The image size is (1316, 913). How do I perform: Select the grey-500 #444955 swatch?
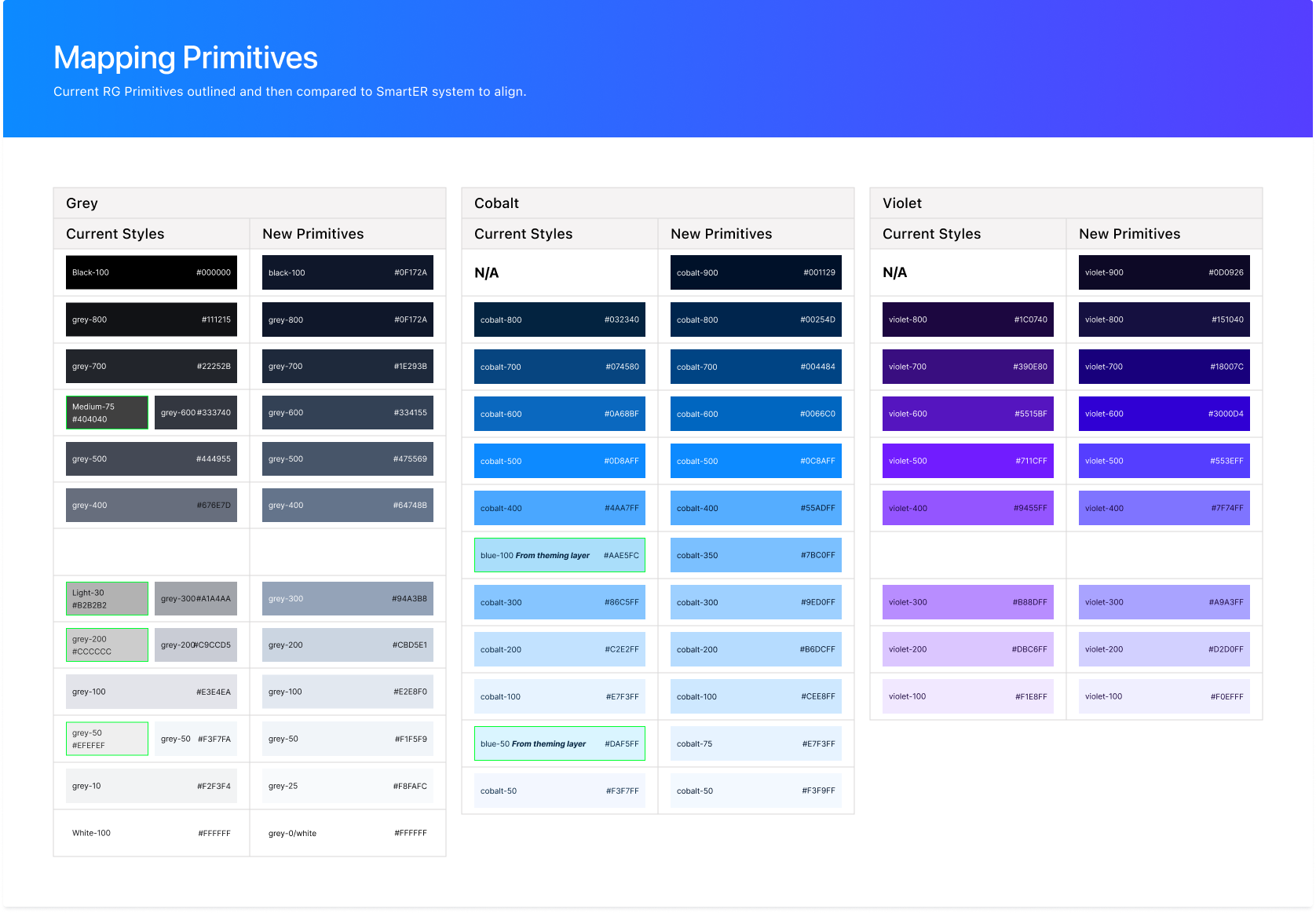click(152, 458)
